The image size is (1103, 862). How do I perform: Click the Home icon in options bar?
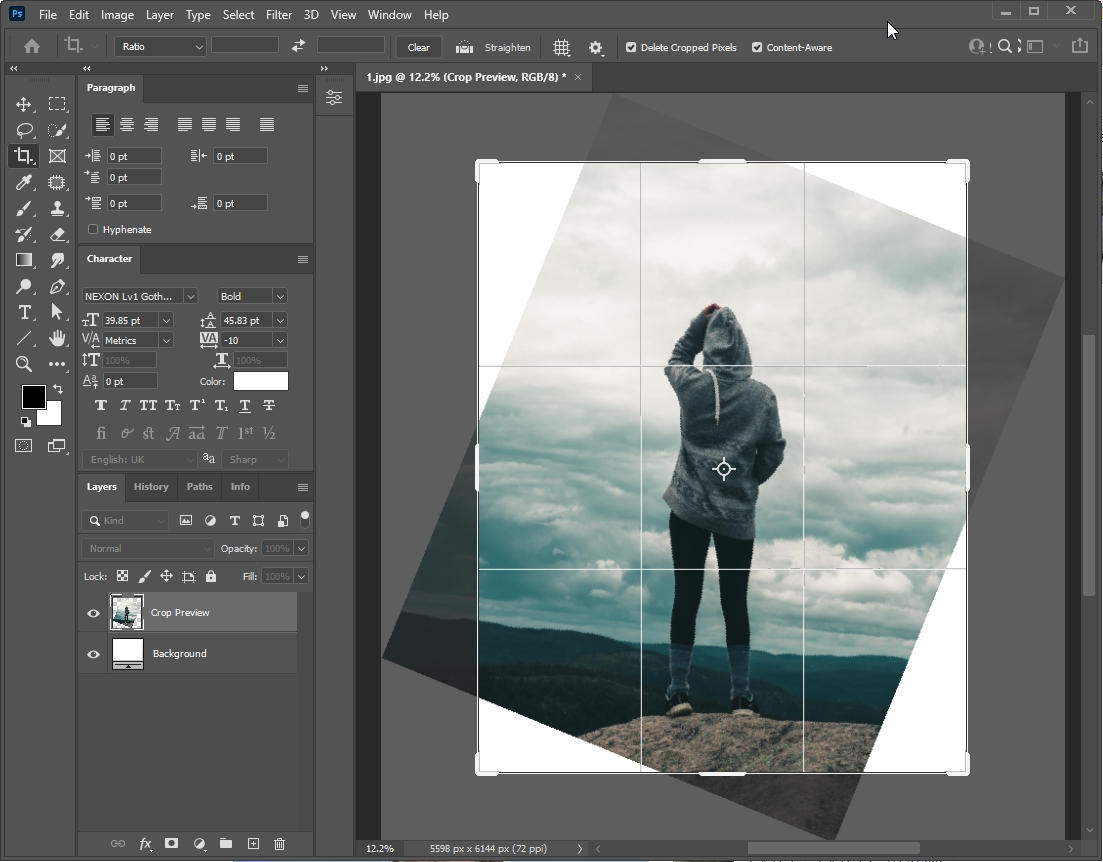click(x=32, y=46)
